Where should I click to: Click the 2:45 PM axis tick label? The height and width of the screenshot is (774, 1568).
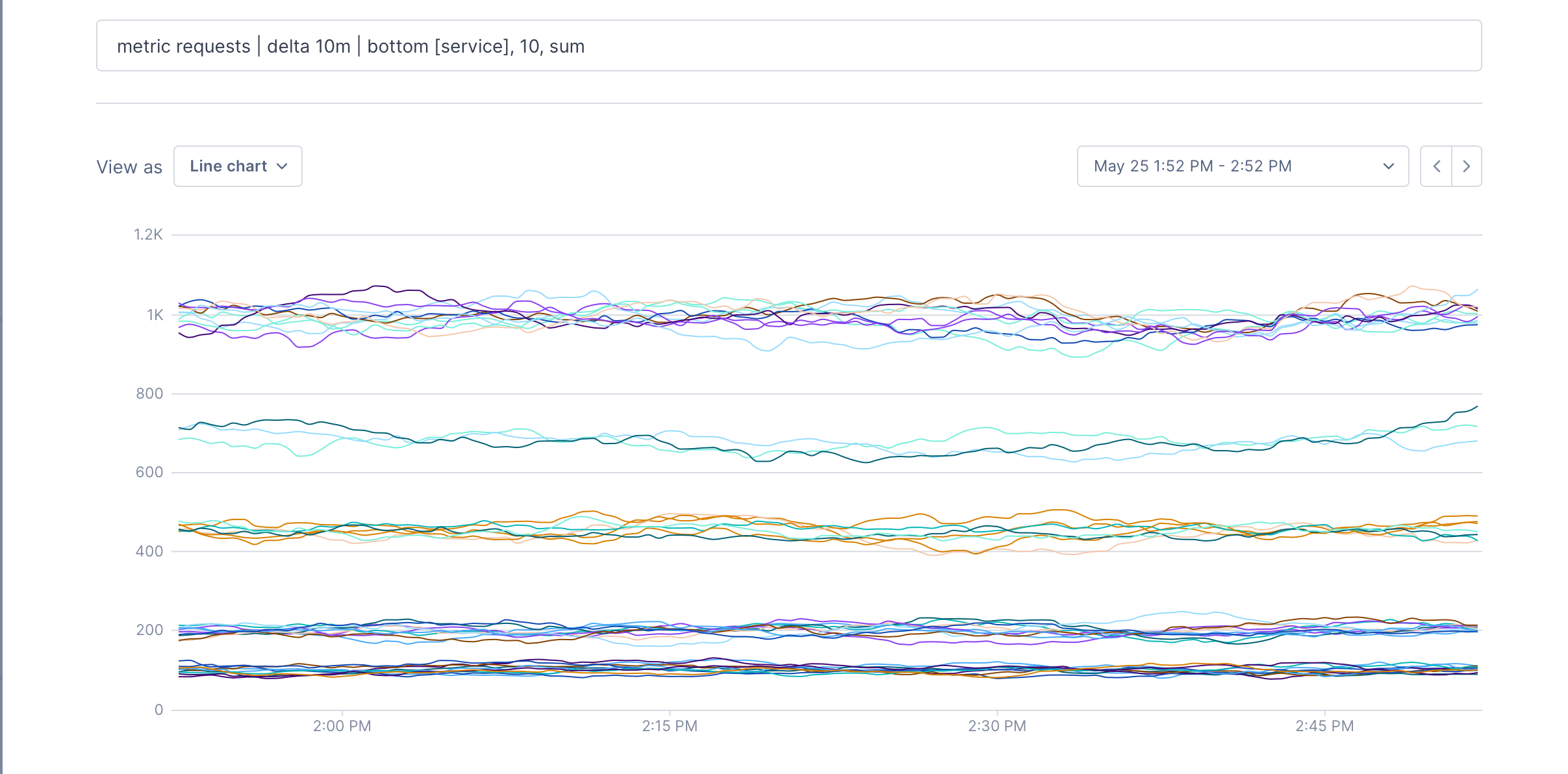point(1324,726)
